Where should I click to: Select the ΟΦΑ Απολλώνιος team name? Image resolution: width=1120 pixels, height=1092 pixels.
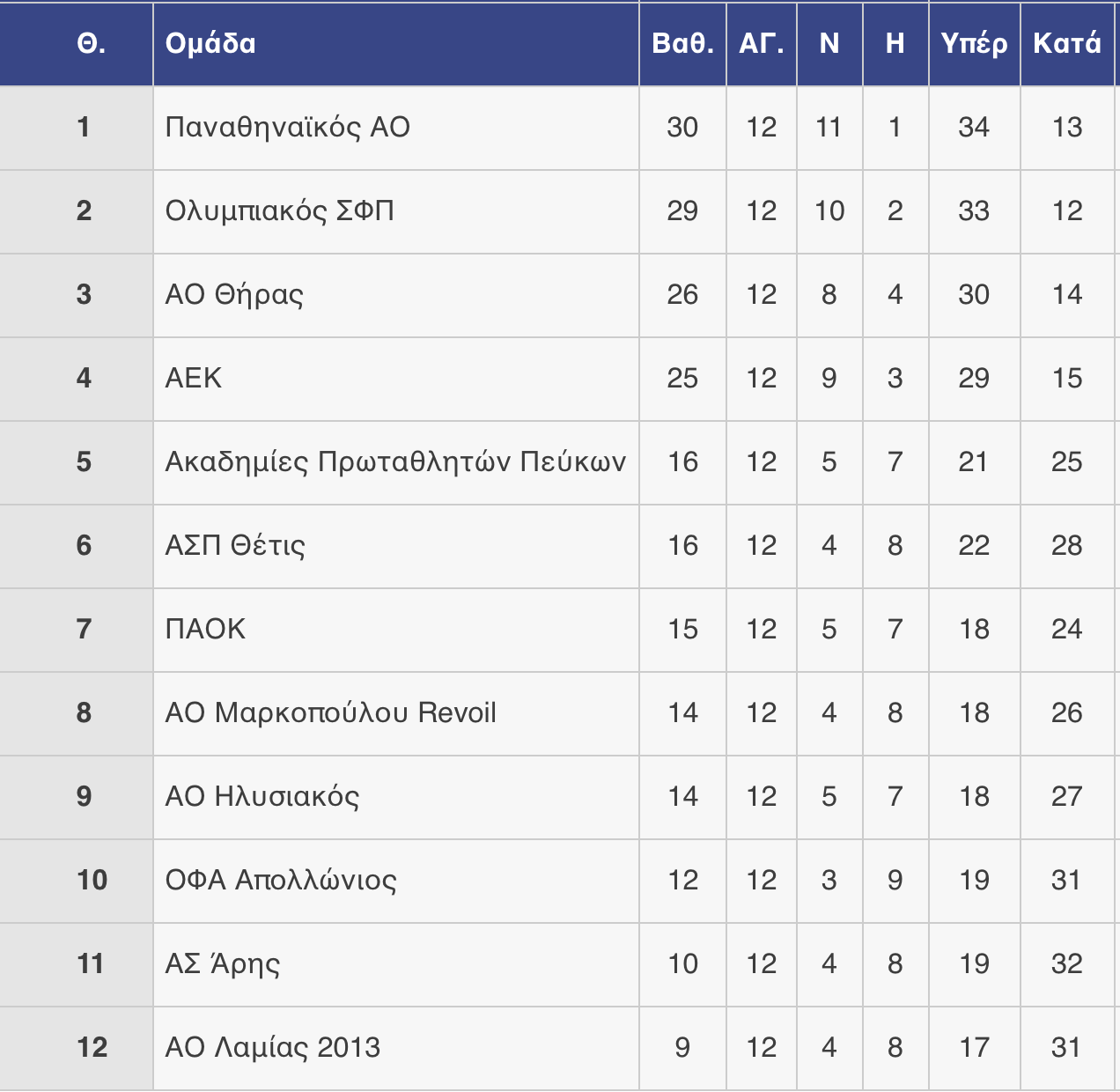tap(281, 881)
